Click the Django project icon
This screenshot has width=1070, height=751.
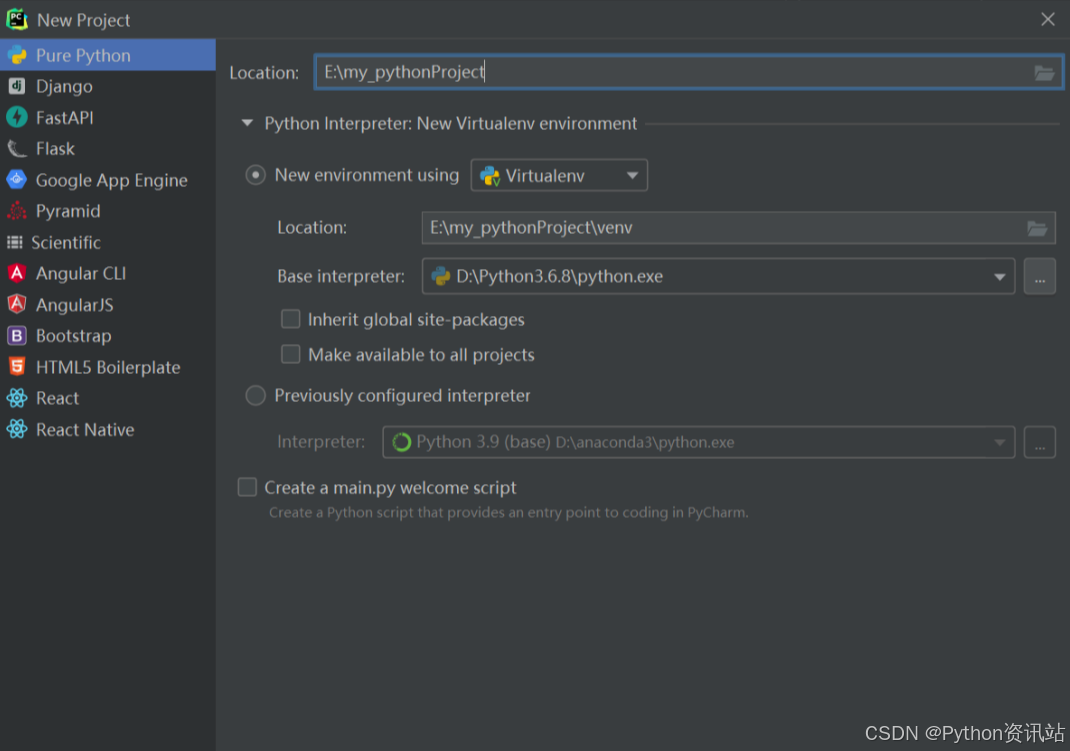pos(17,86)
